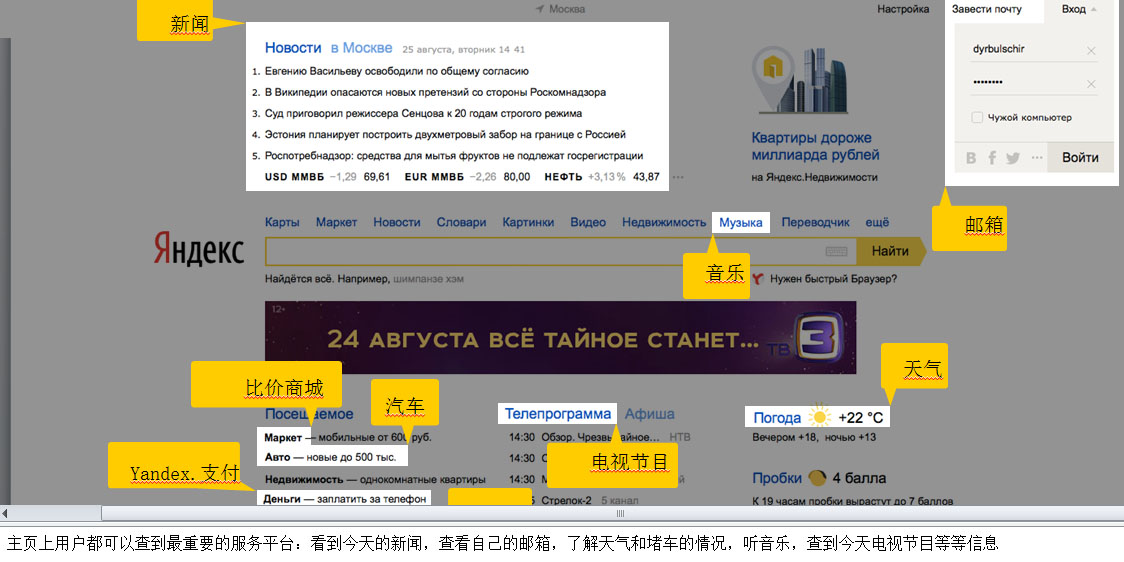Open Видео service
Image resolution: width=1124 pixels, height=562 pixels.
588,222
